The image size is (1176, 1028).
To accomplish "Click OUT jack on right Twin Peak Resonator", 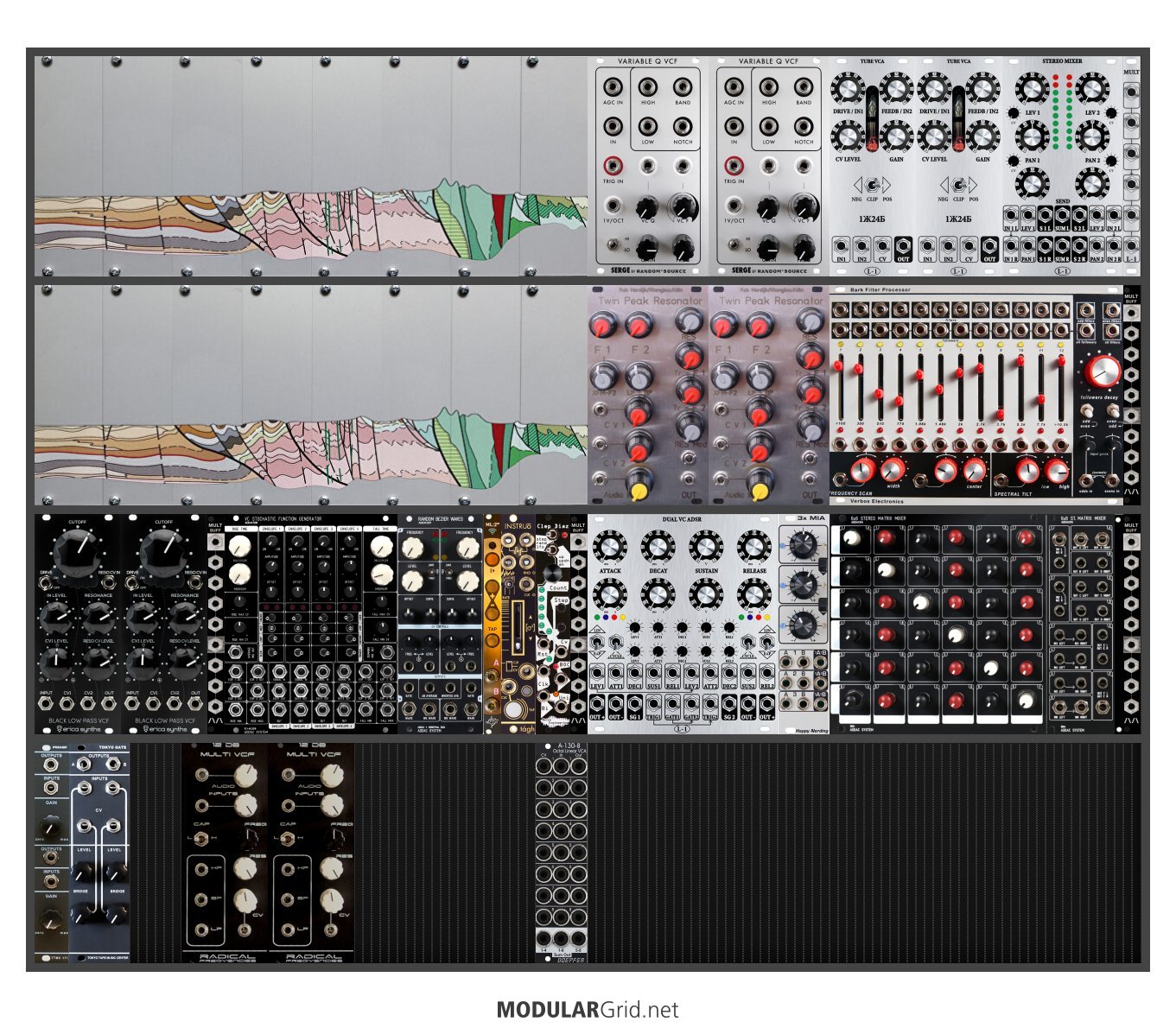I will coord(810,478).
